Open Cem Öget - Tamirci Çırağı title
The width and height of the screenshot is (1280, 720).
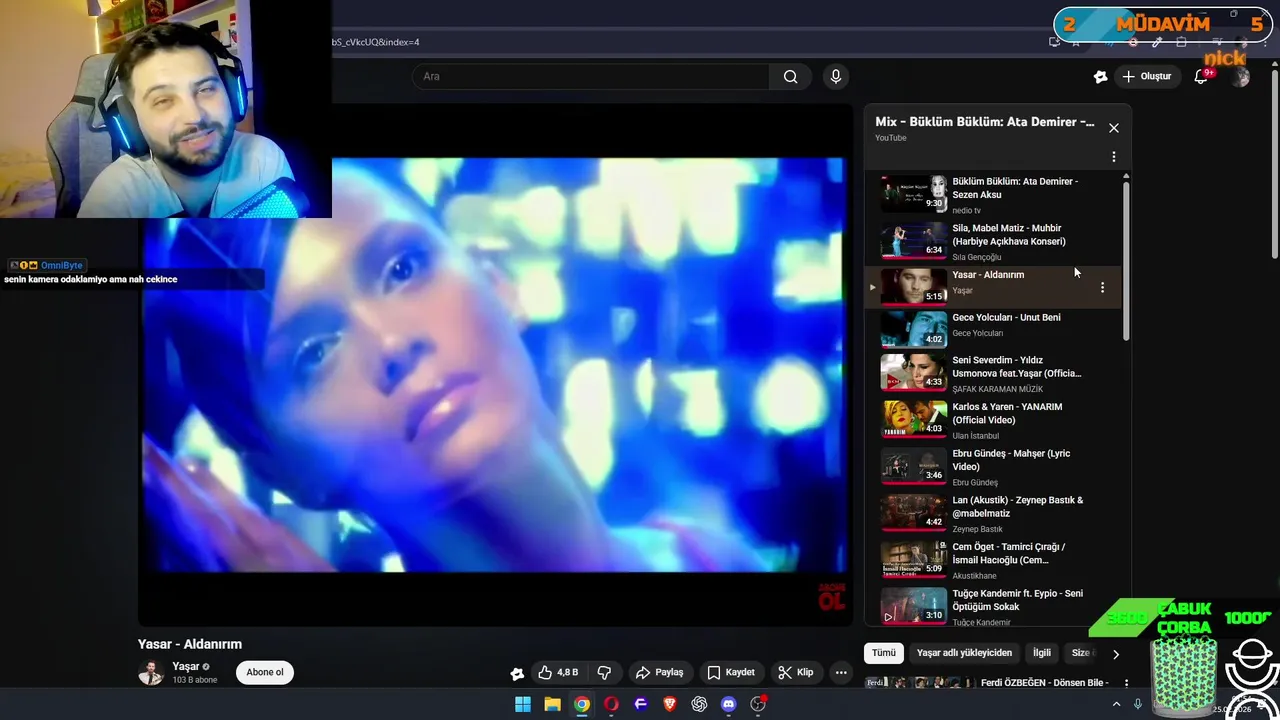1008,554
